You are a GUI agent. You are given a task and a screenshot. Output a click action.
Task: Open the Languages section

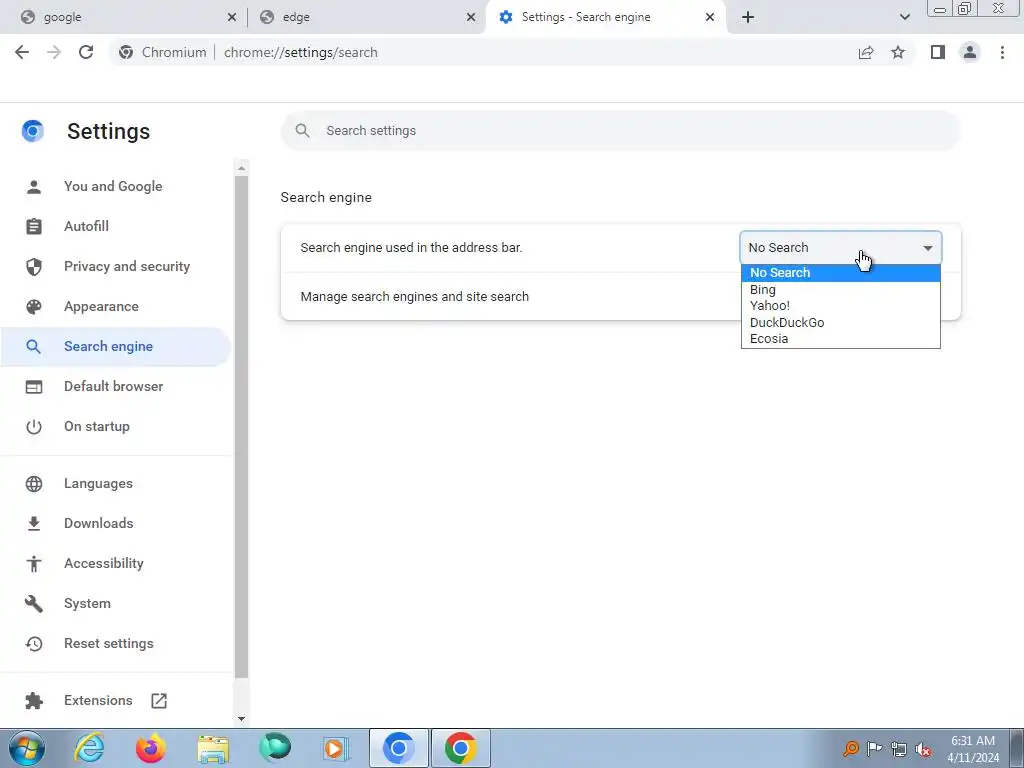(x=116, y=483)
